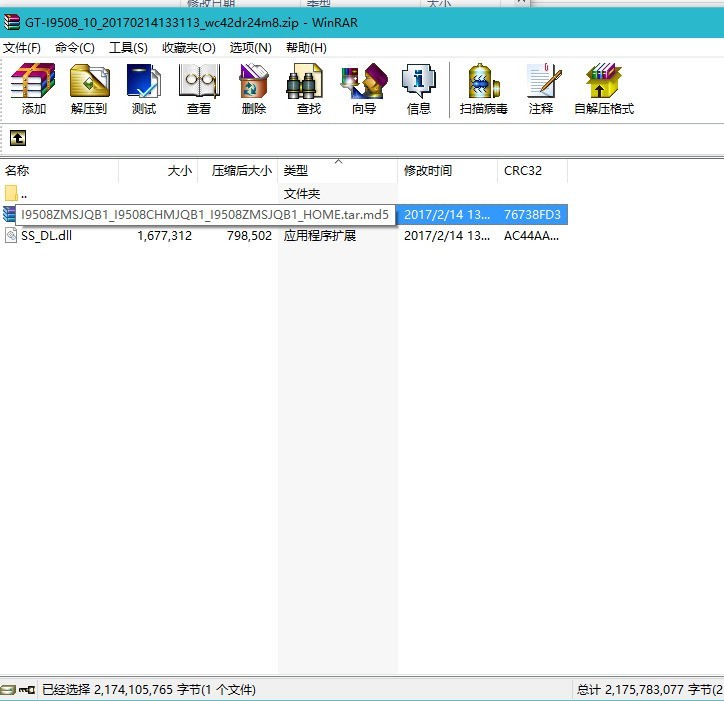This screenshot has width=724, height=701.
Task: Sort by the 名称 column header
Action: tap(59, 170)
